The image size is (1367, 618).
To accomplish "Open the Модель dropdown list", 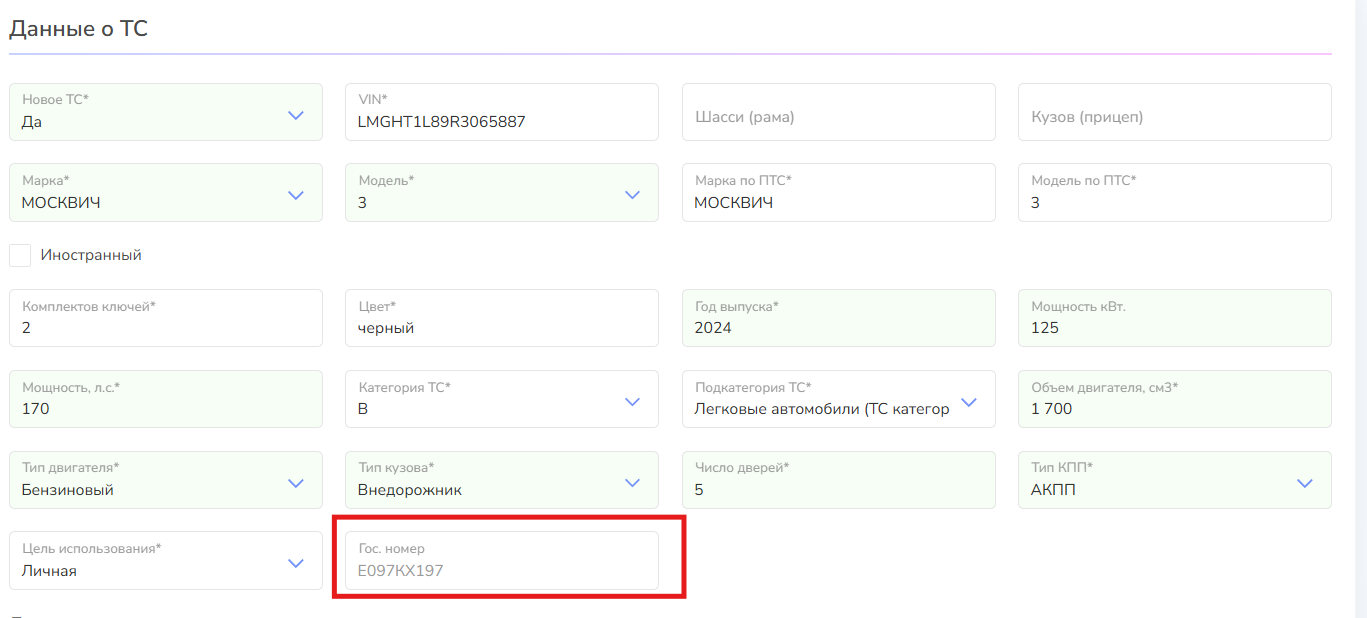I will 631,195.
